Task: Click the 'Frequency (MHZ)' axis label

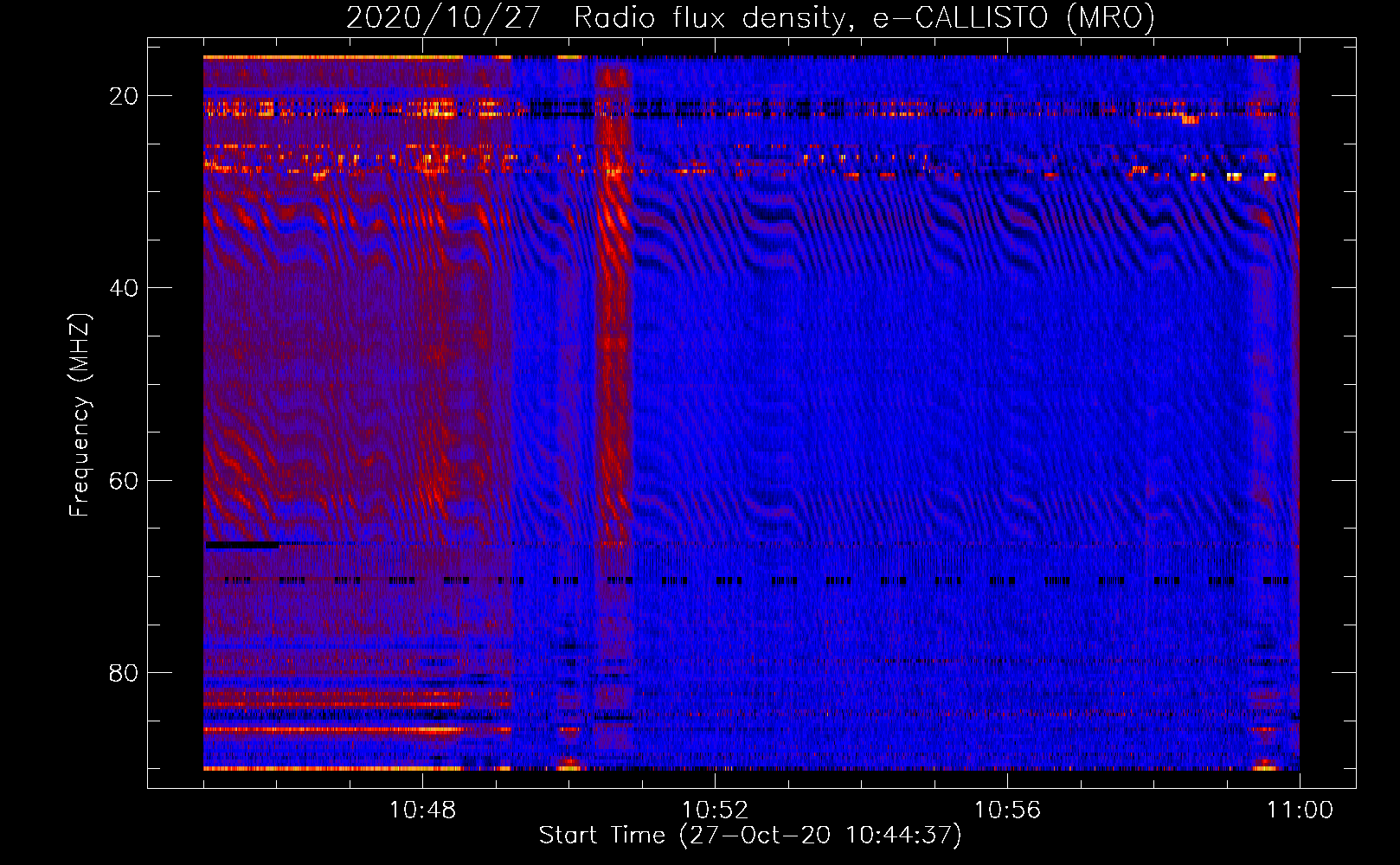Action: tap(80, 415)
